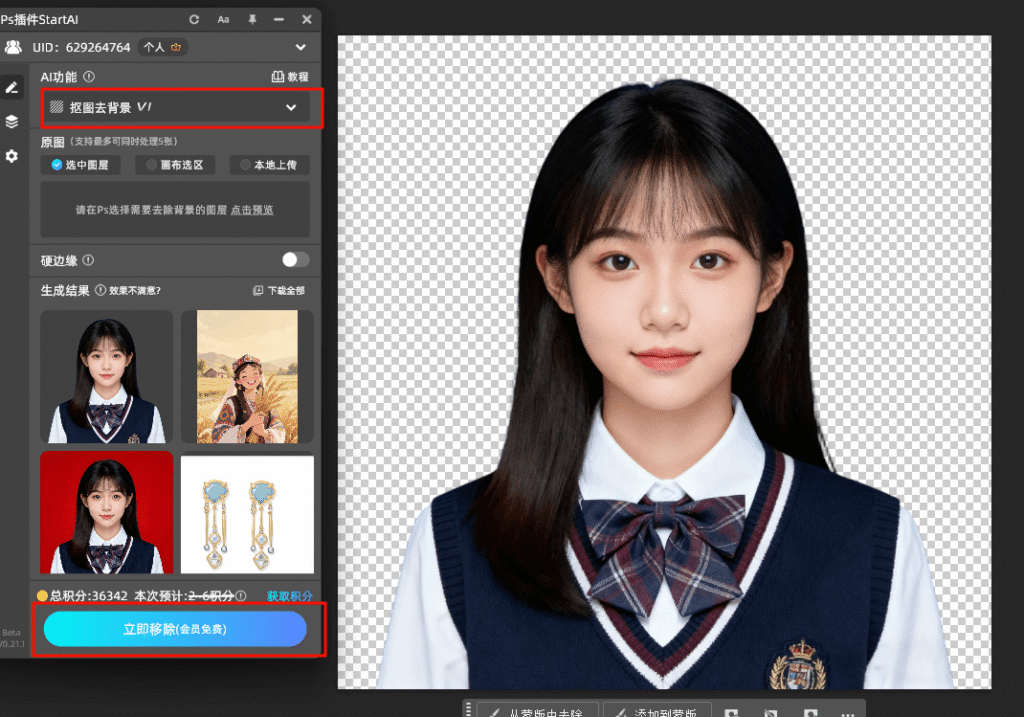This screenshot has width=1024, height=717.
Task: Select the pencil edit tool in left sidebar
Action: 13,87
